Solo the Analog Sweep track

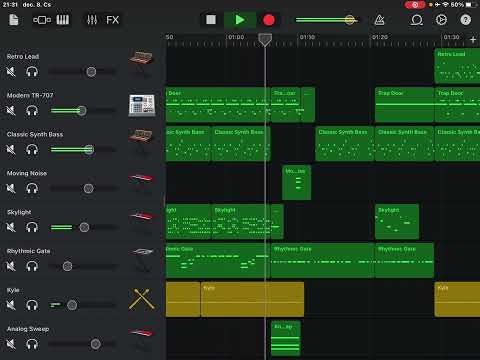[32, 344]
